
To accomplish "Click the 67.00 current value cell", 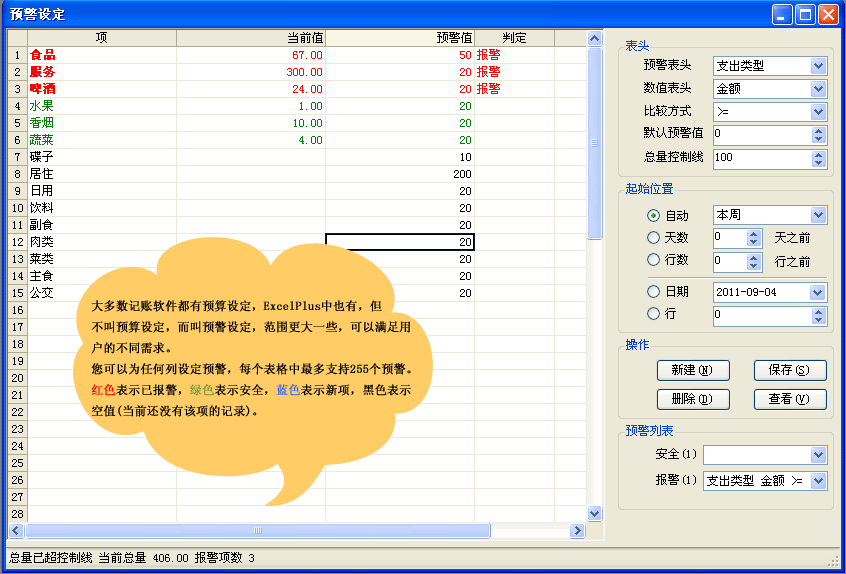I will 251,55.
